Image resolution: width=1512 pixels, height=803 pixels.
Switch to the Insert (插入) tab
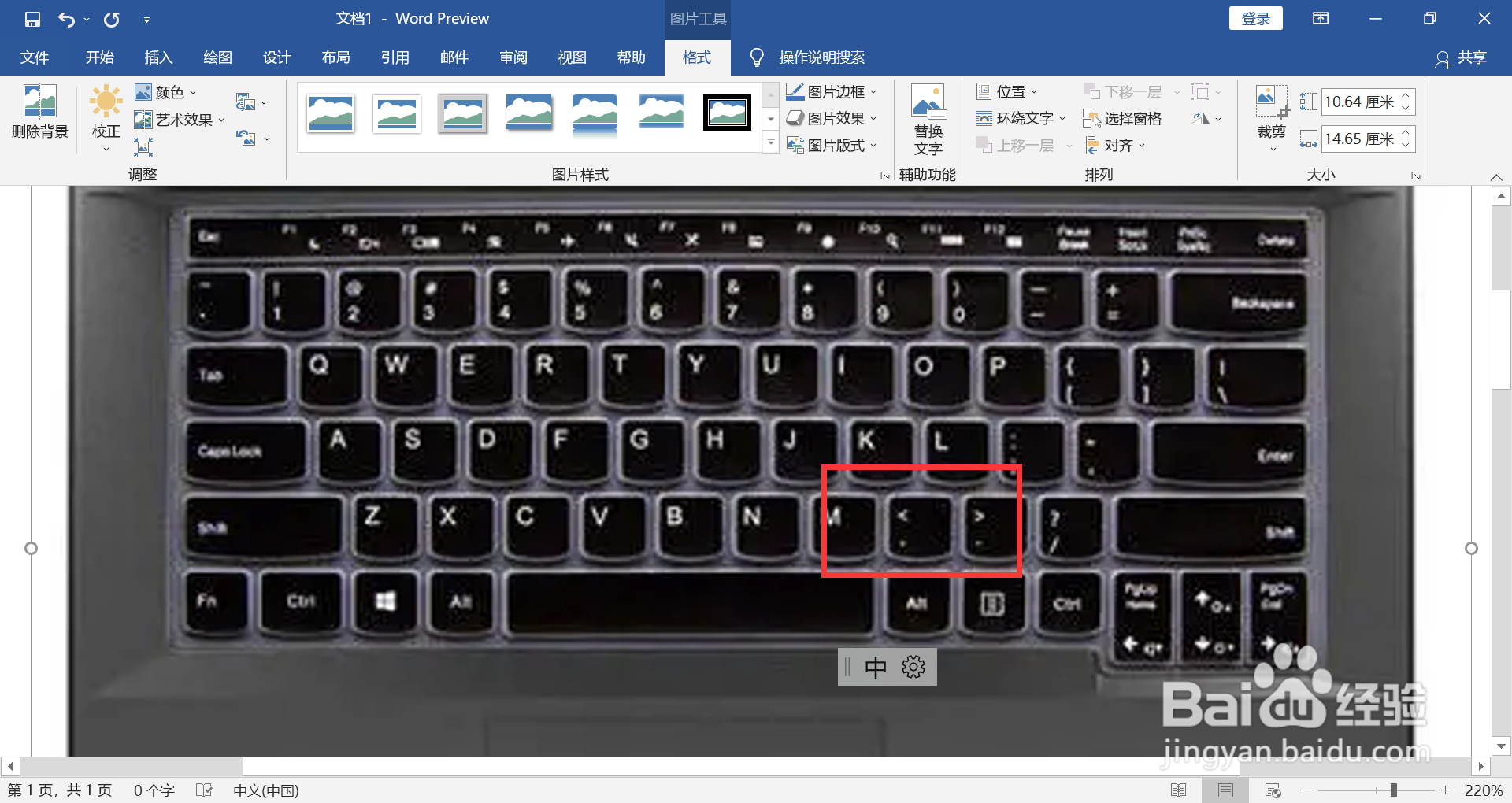(158, 57)
